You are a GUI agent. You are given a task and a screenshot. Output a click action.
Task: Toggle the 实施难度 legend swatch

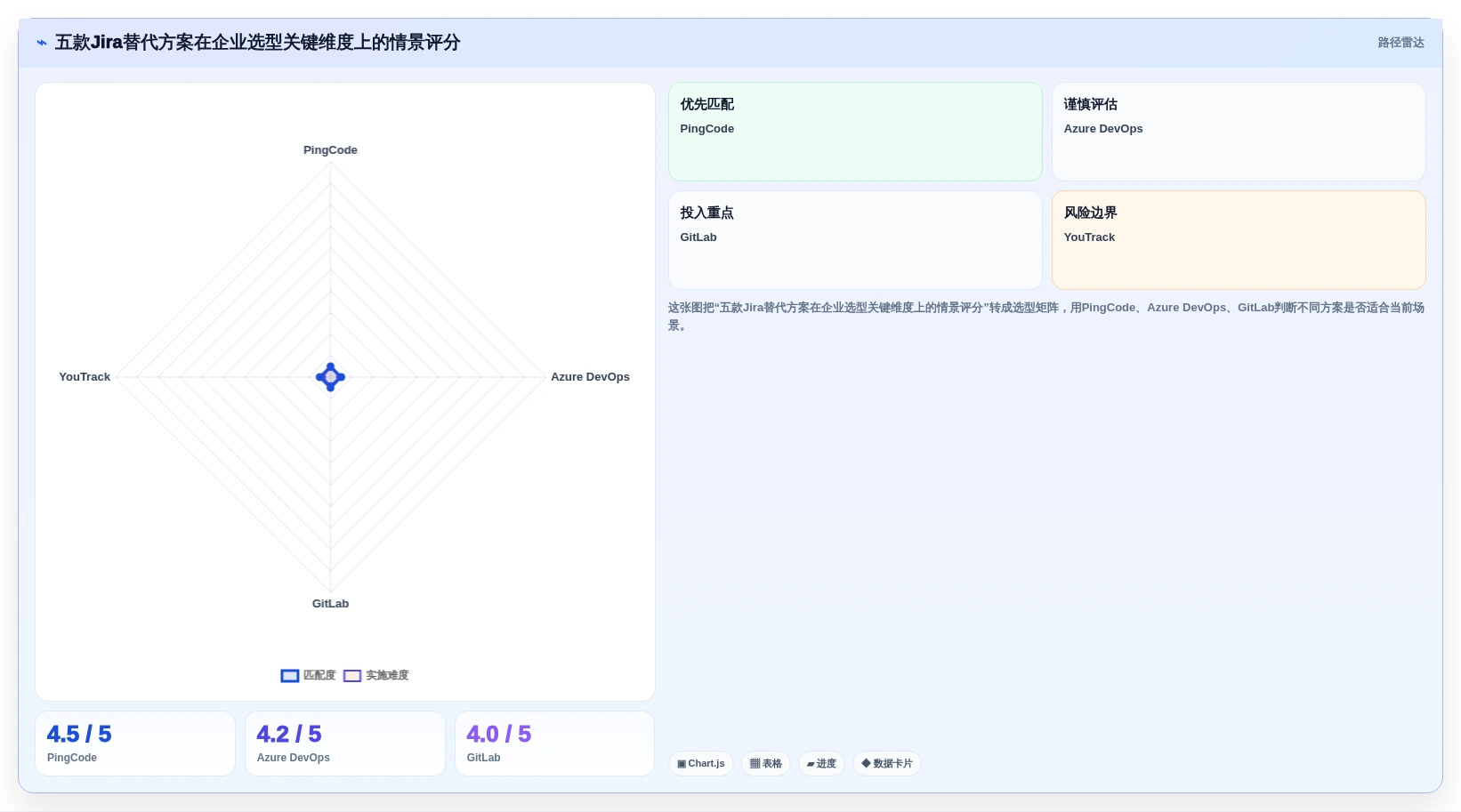[352, 676]
